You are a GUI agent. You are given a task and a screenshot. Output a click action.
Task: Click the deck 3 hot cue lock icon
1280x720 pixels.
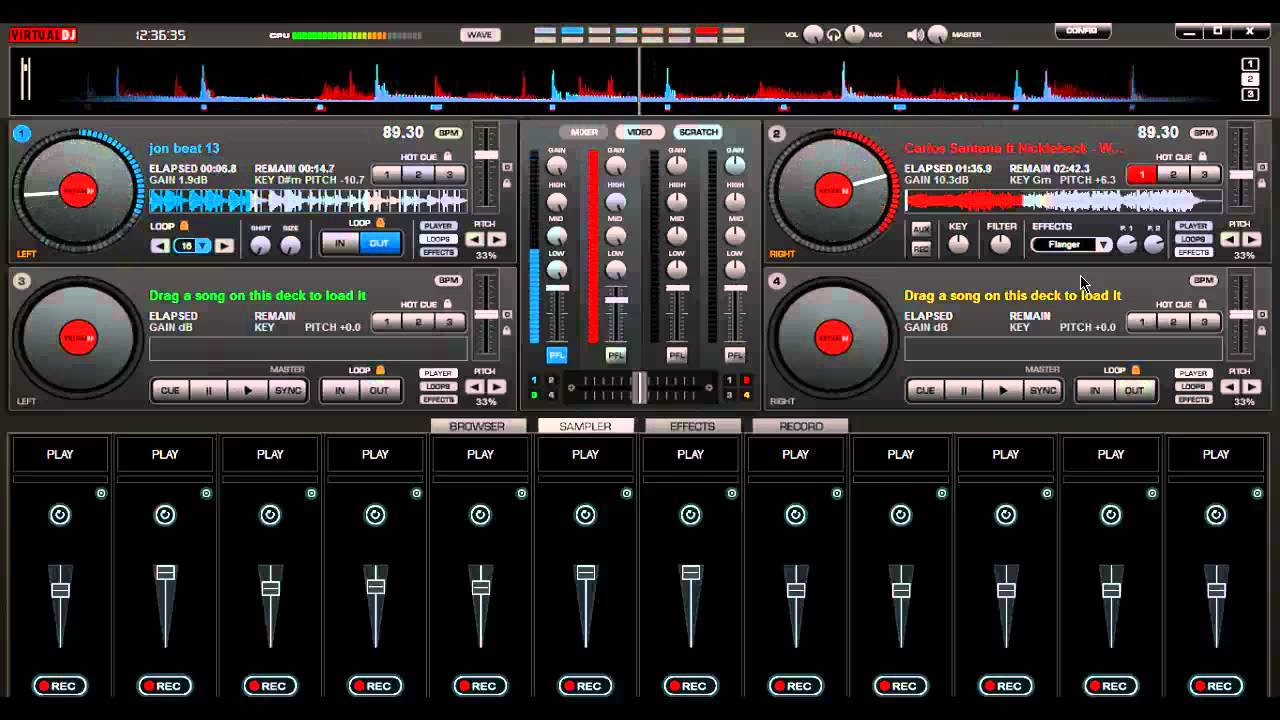(x=447, y=304)
